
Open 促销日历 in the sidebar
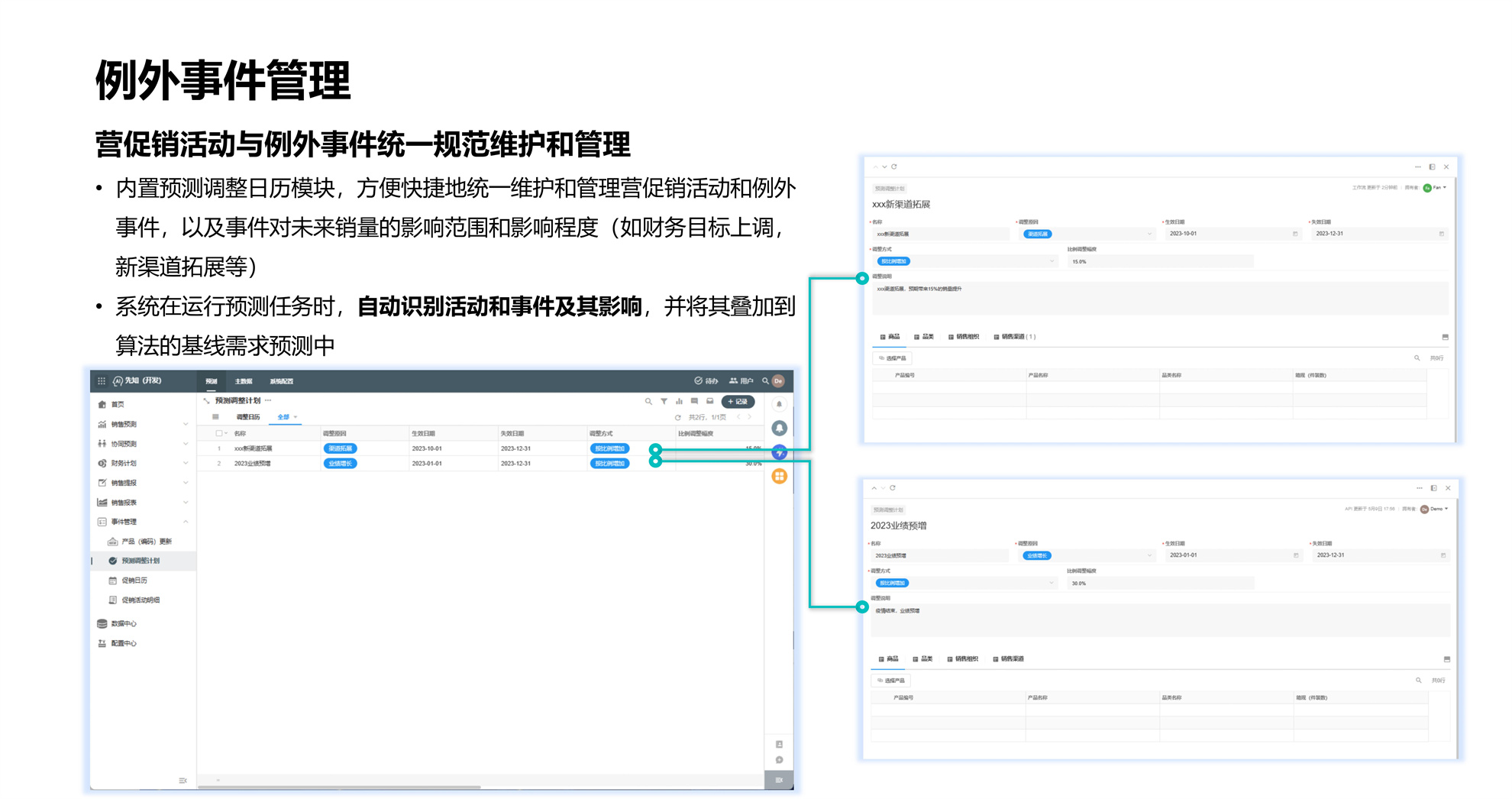(x=143, y=581)
